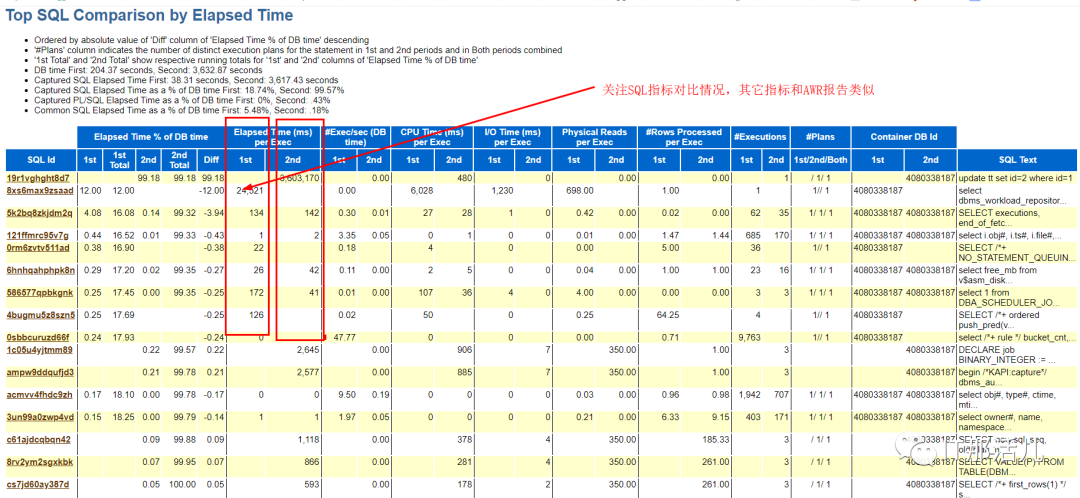Click the 'Top SQL Comparison by Elapsed Time' heading

click(x=149, y=15)
